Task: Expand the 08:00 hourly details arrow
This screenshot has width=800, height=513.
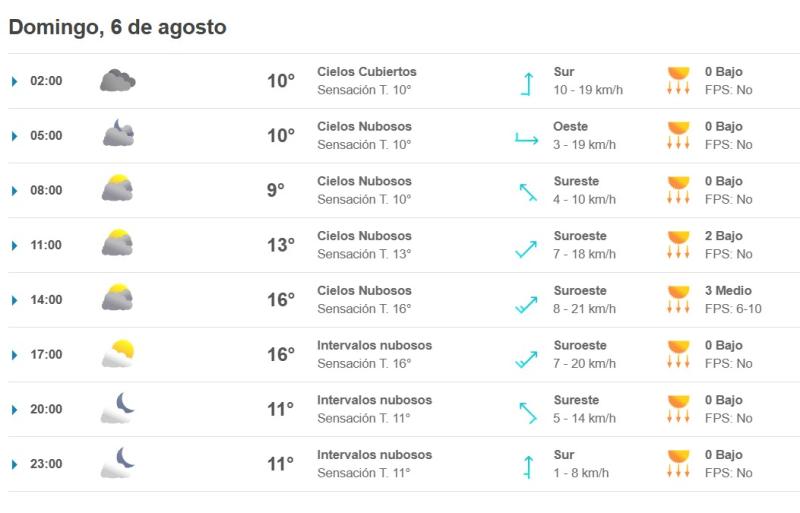Action: (x=14, y=190)
